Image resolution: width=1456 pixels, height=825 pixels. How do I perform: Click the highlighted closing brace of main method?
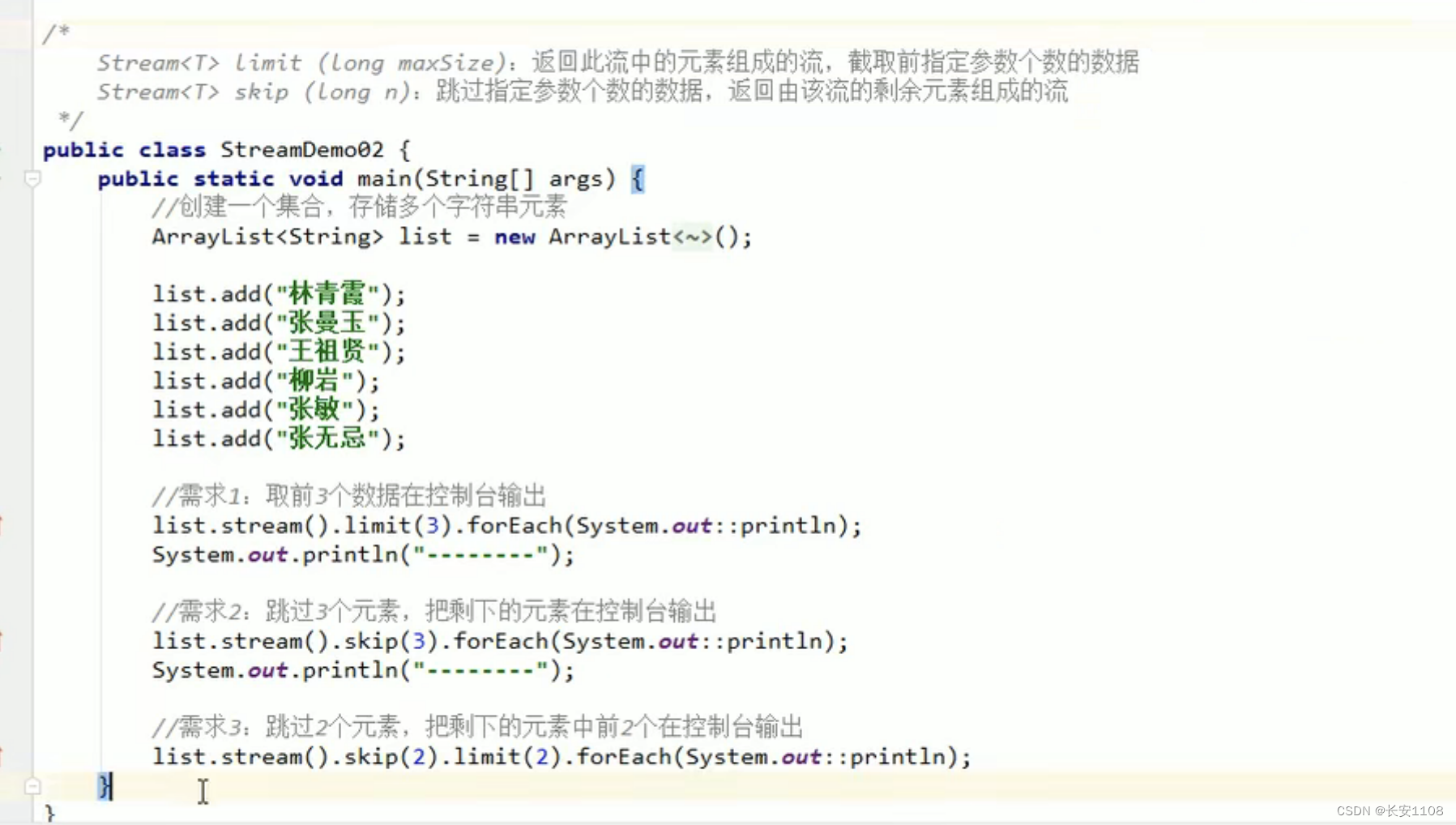[105, 786]
